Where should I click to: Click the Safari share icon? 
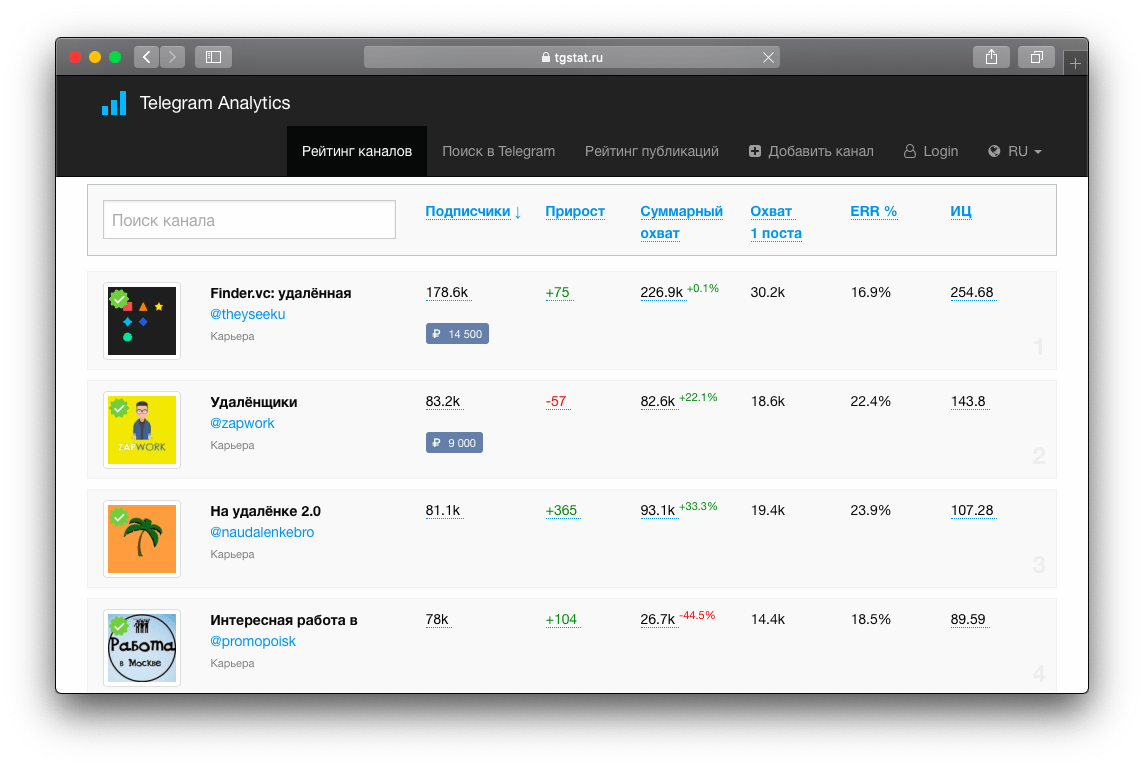coord(991,57)
